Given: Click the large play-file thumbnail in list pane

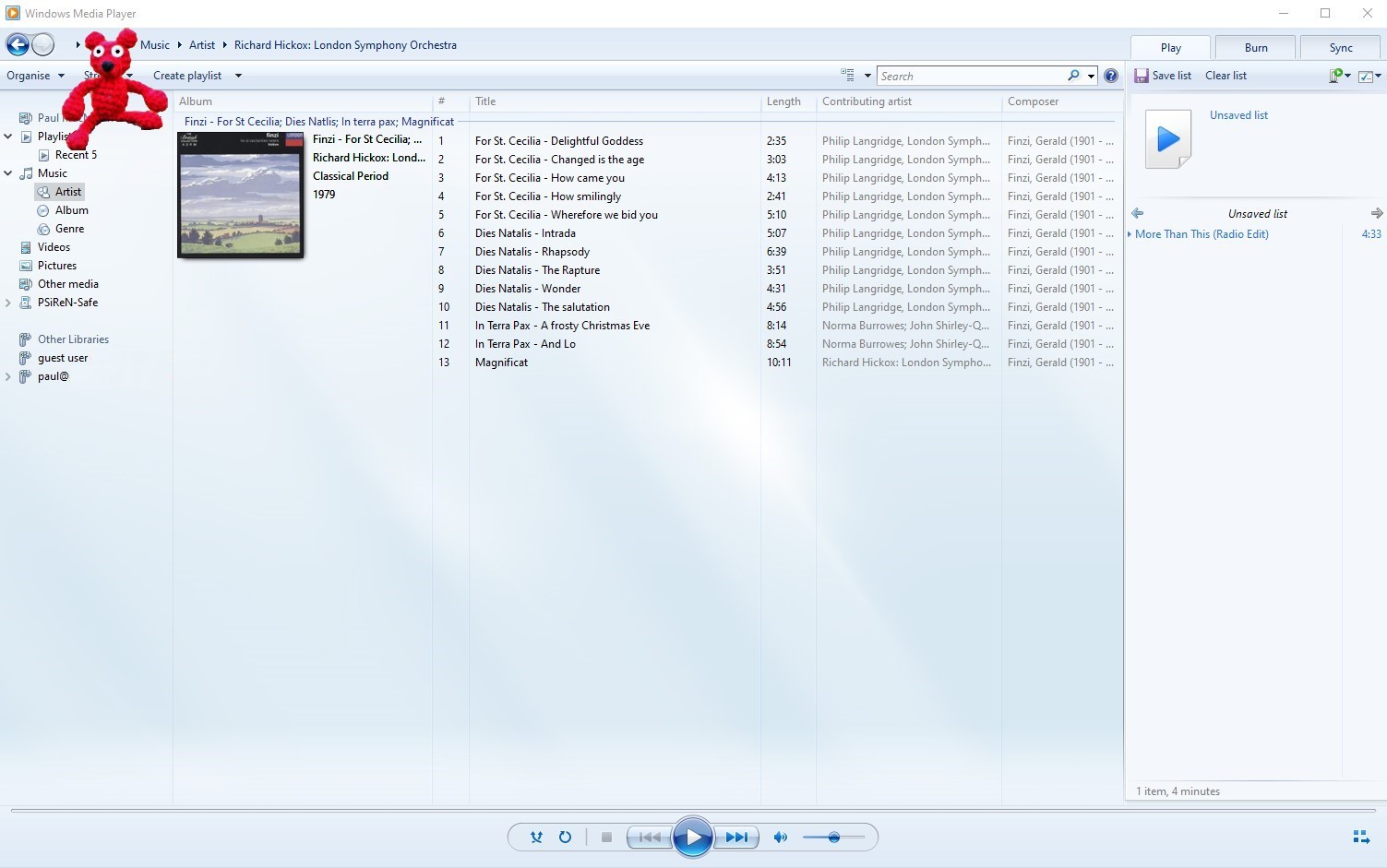Looking at the screenshot, I should click(1168, 139).
